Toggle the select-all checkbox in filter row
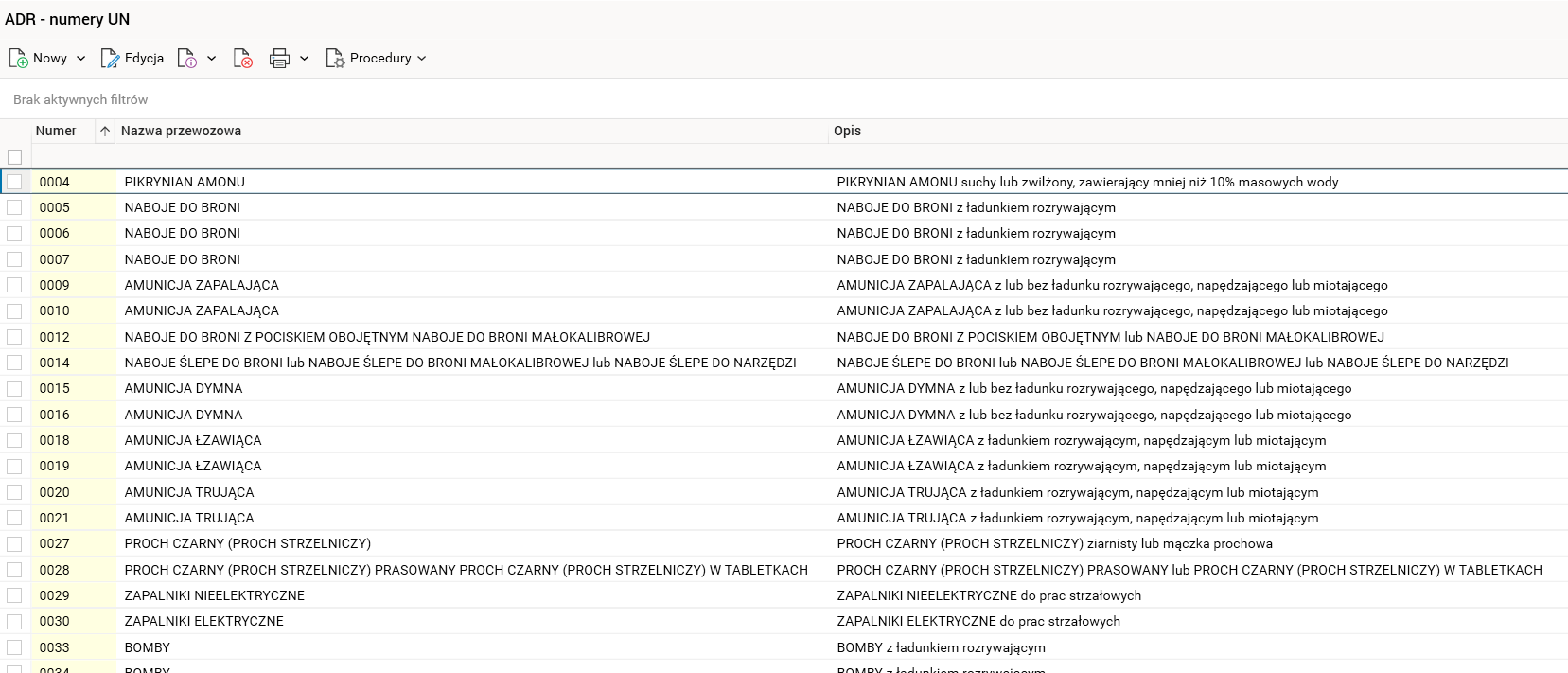 14,157
